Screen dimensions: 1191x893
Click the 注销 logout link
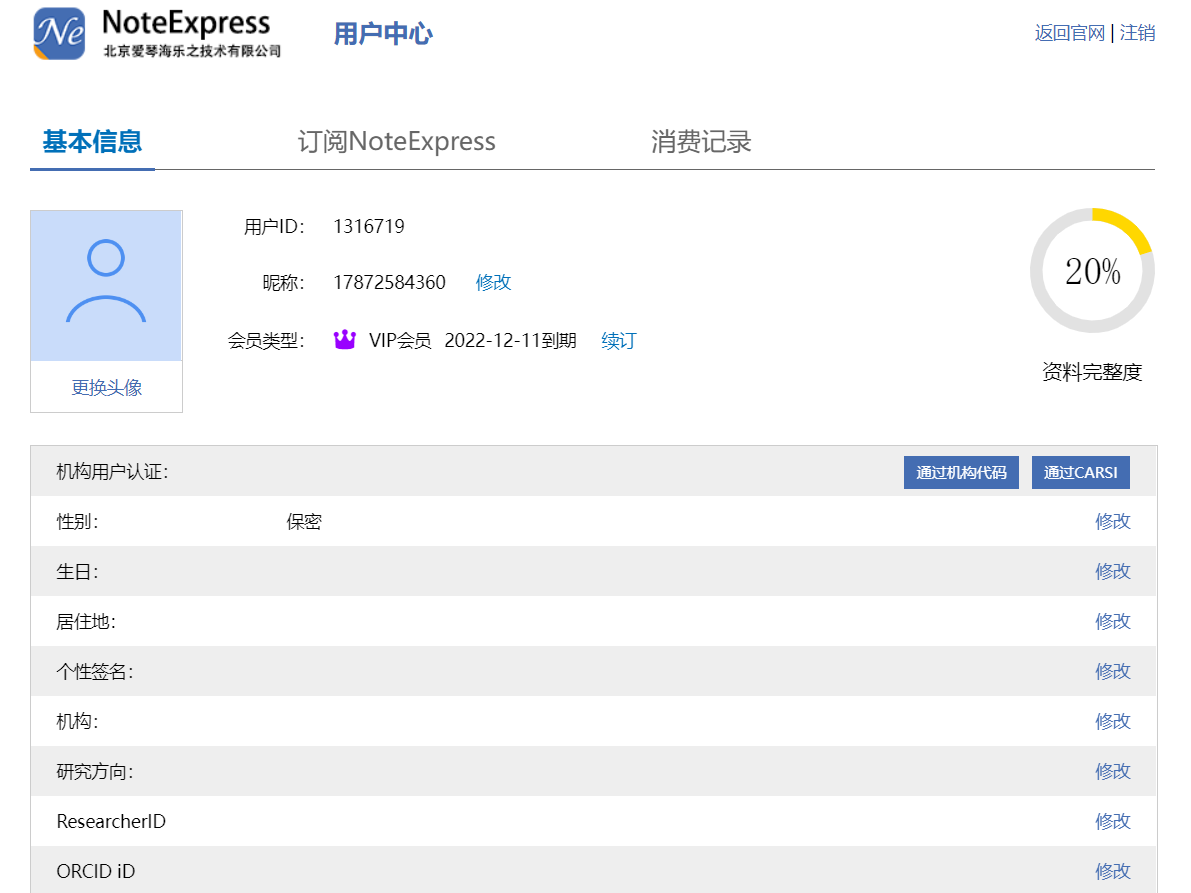click(x=1137, y=33)
